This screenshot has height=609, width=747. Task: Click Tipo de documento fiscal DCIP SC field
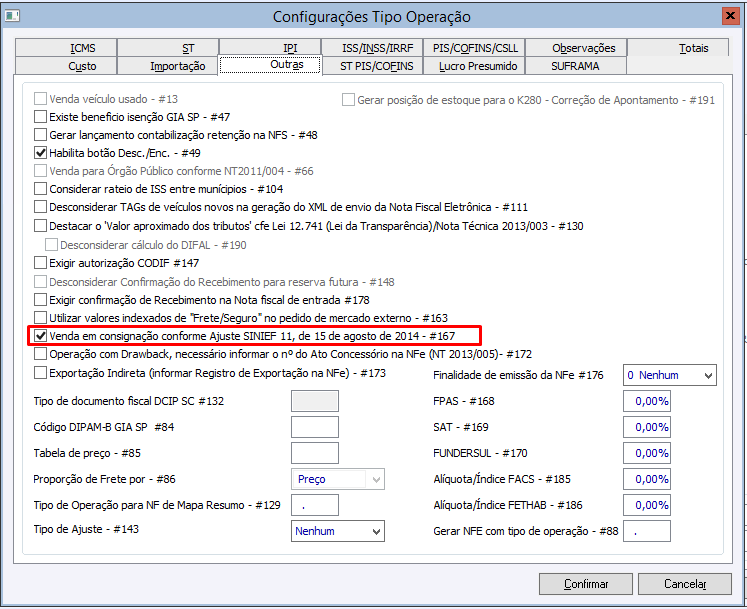314,401
